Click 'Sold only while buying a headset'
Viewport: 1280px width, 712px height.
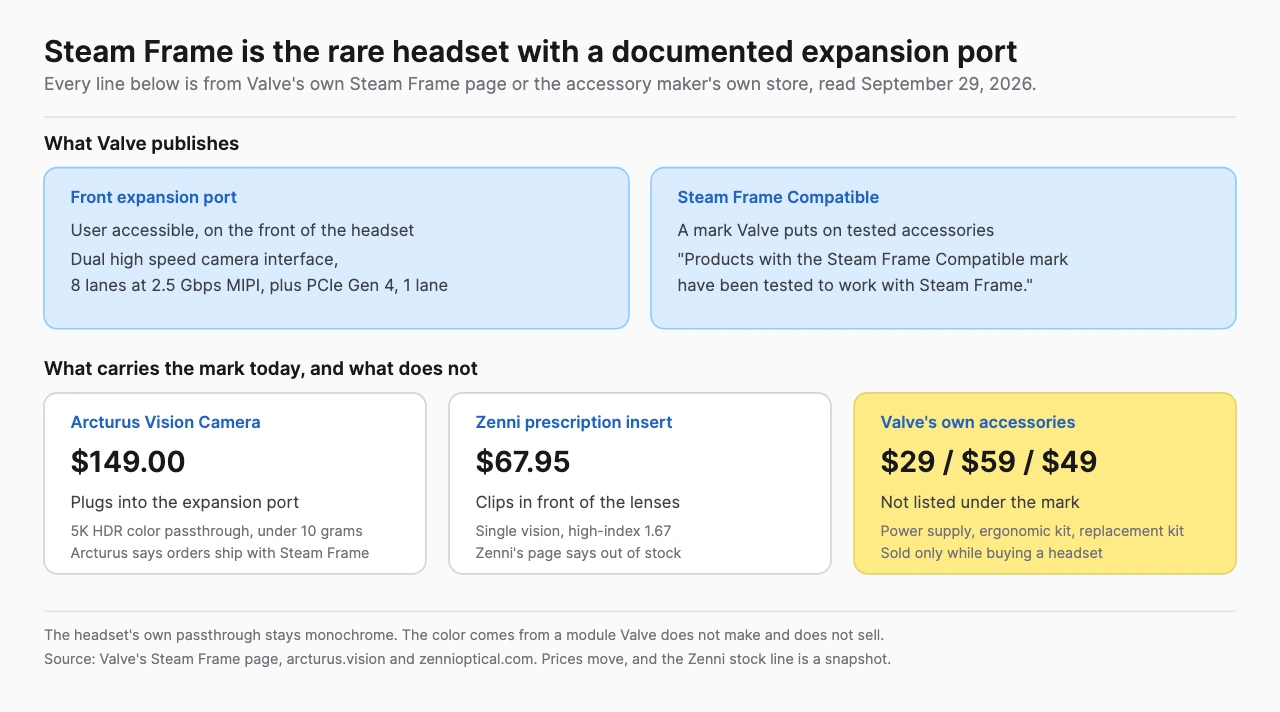point(991,553)
